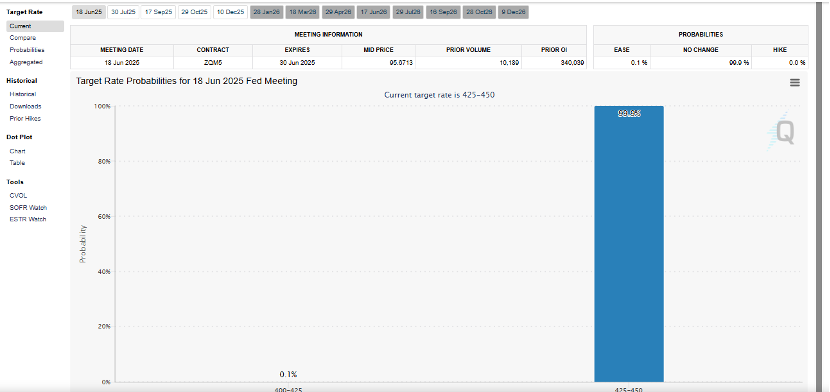This screenshot has height=392, width=830.
Task: Open Historical link under Historical section
Action: click(23, 94)
